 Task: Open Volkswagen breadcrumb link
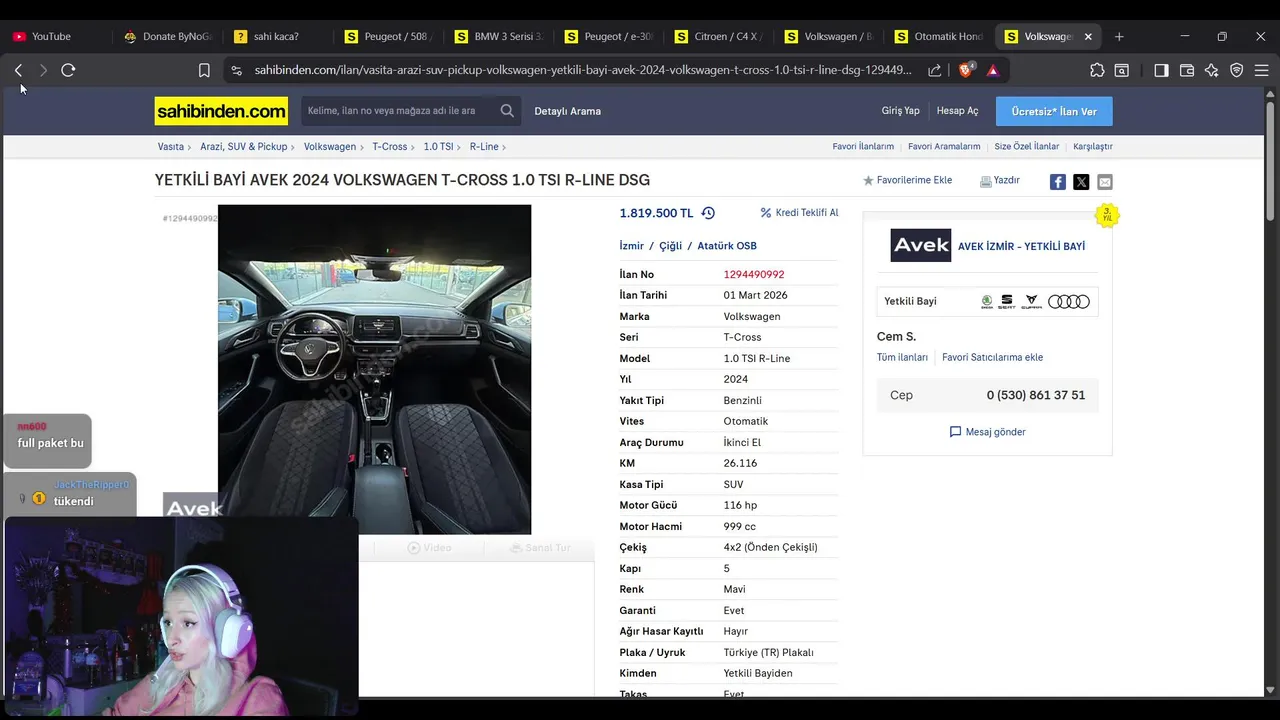pos(330,147)
